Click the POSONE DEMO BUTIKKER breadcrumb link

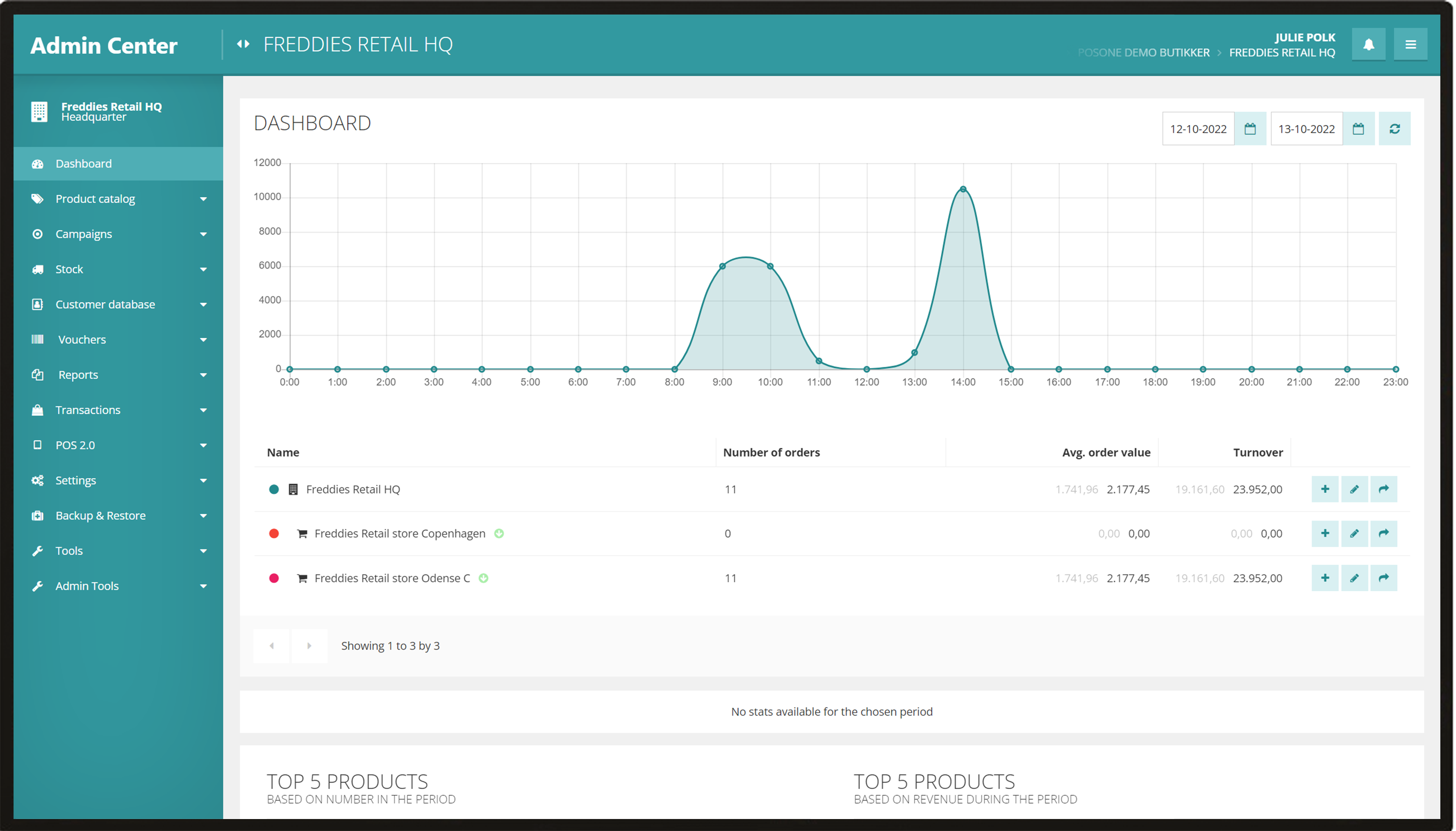(1143, 52)
